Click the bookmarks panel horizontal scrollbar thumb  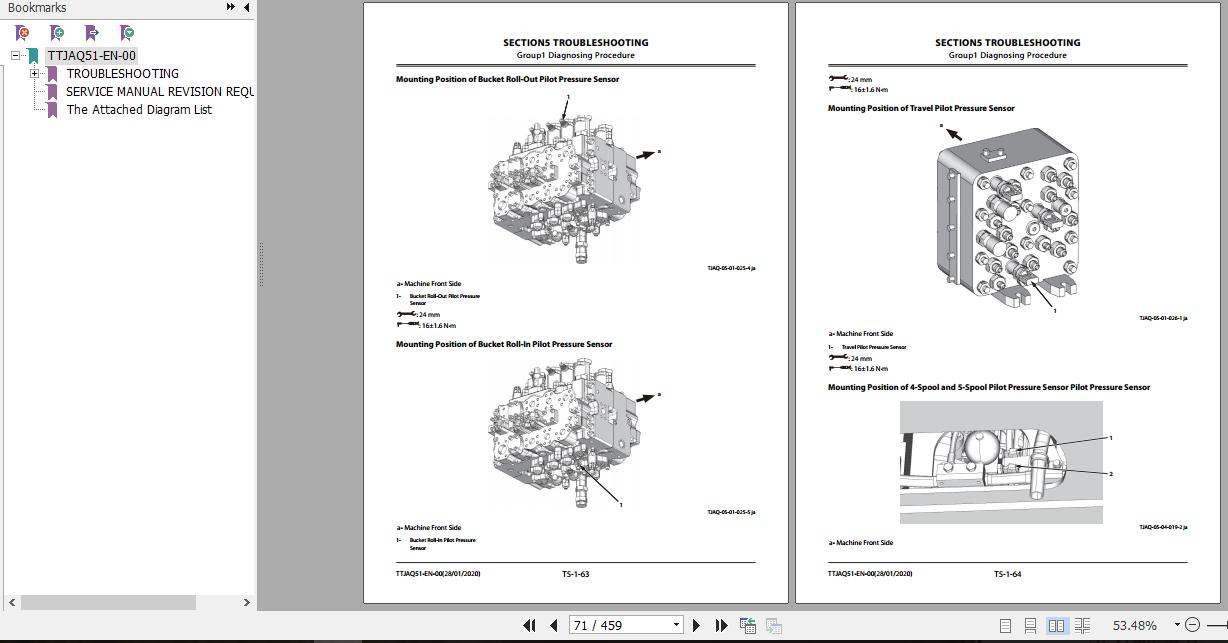coord(108,603)
